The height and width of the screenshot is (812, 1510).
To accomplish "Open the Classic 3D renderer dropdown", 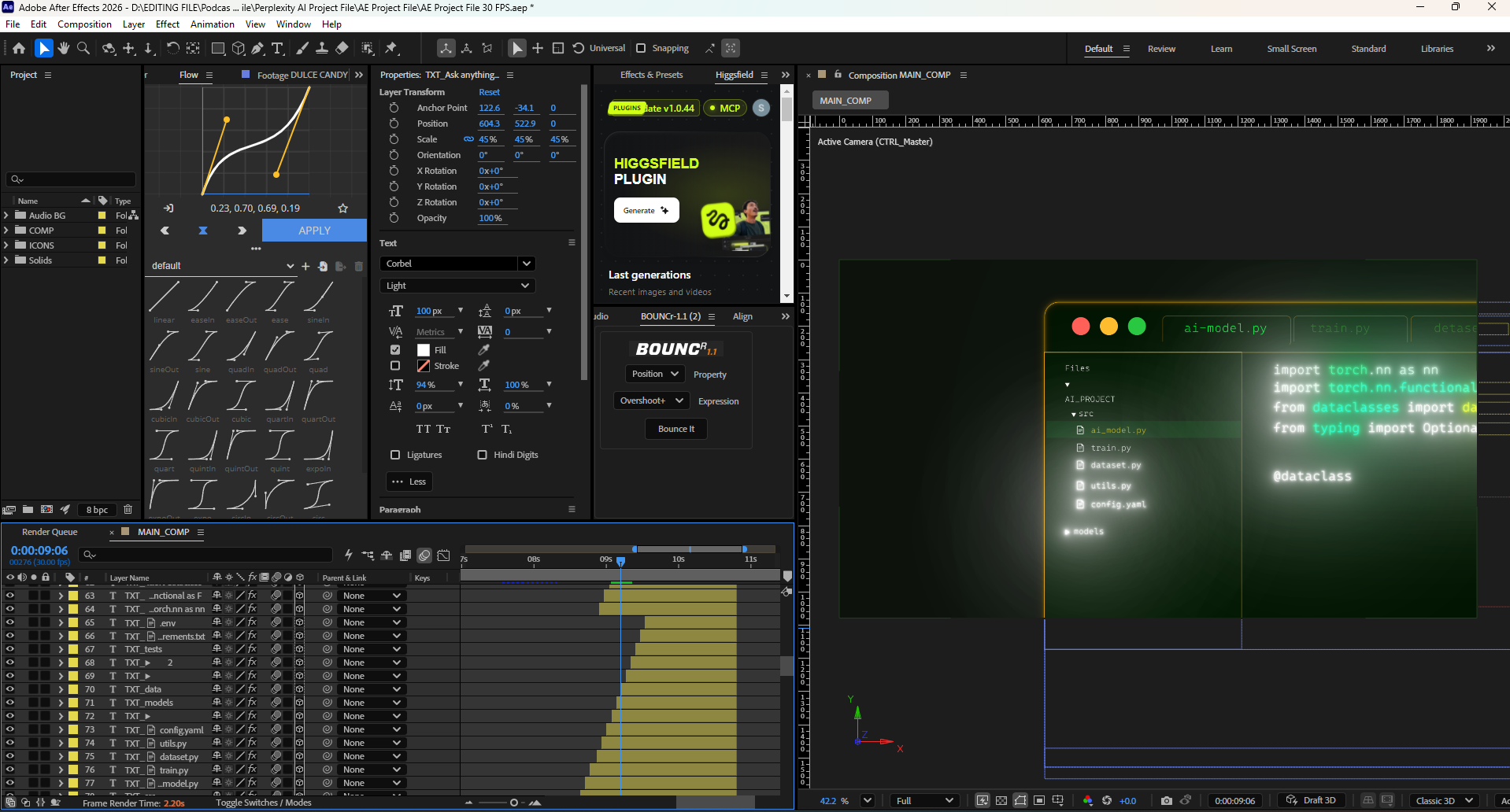I will 1443,801.
